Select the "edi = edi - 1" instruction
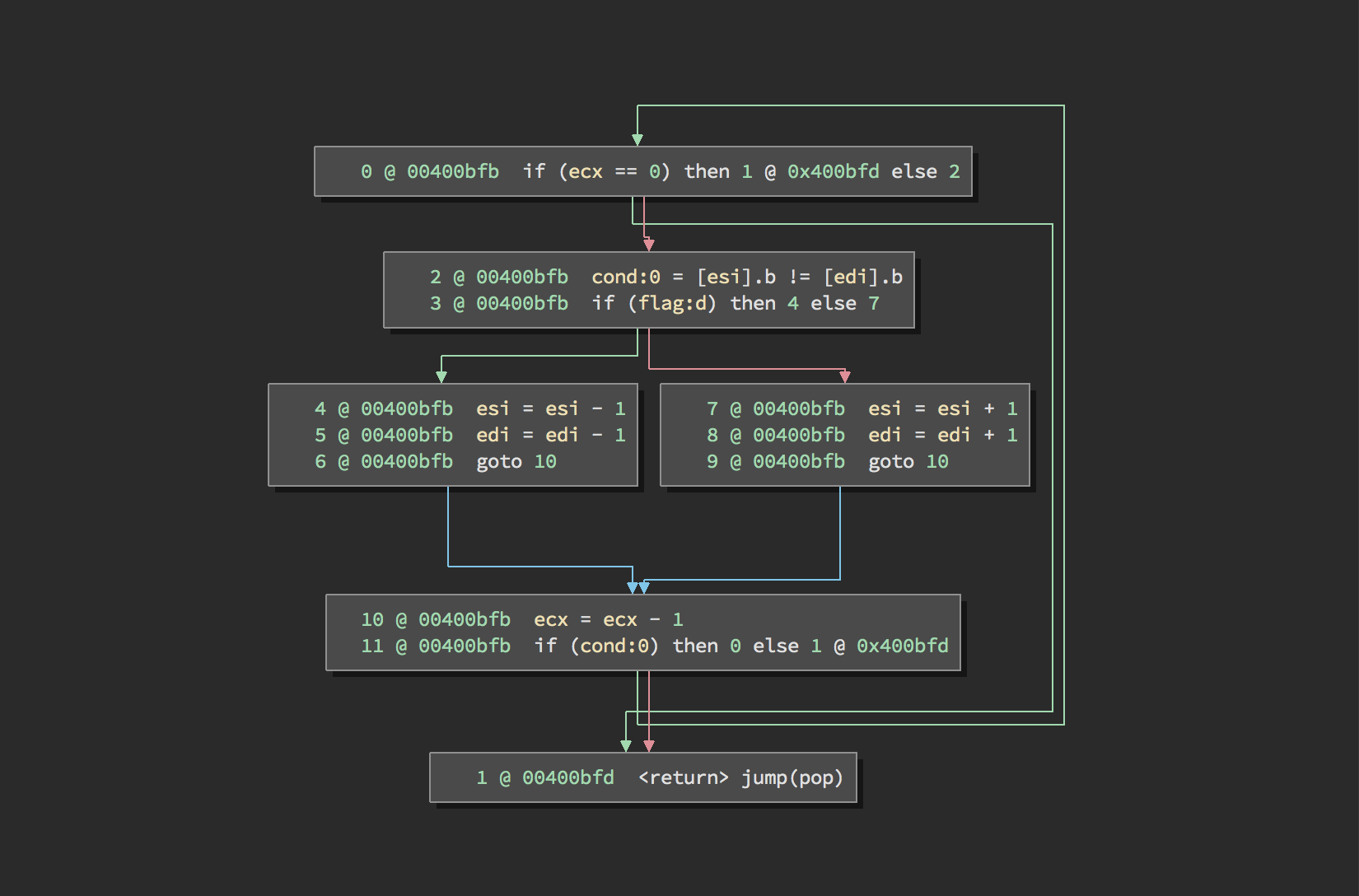The width and height of the screenshot is (1359, 896). click(x=550, y=435)
